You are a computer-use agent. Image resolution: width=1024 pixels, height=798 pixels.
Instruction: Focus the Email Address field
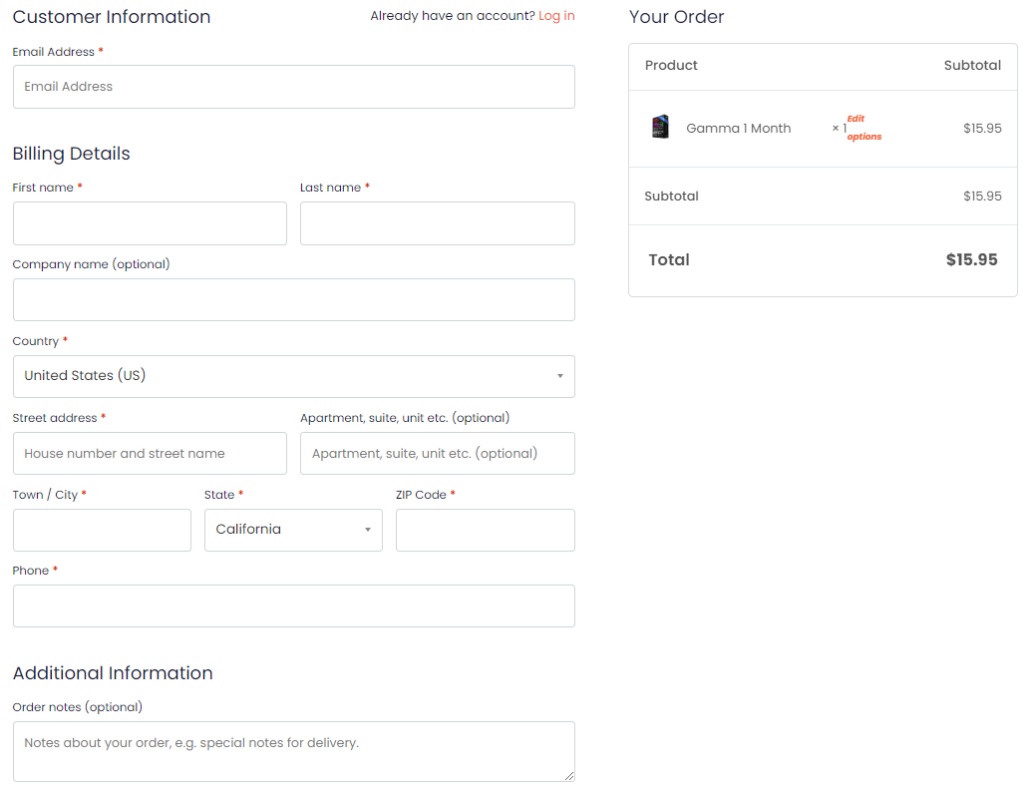(x=293, y=87)
